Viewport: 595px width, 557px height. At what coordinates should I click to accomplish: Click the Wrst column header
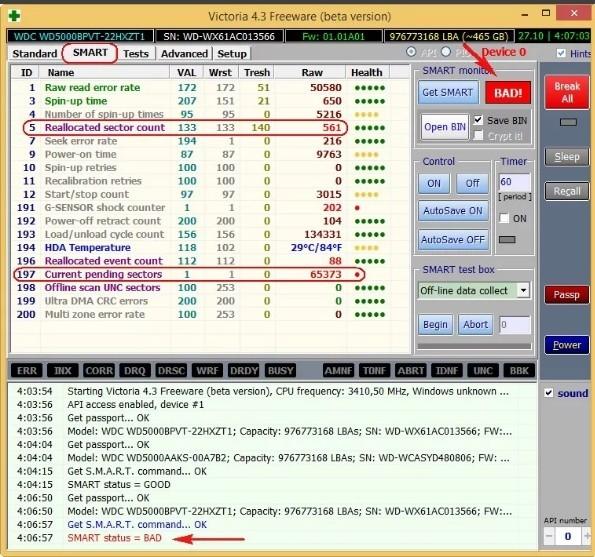point(220,72)
